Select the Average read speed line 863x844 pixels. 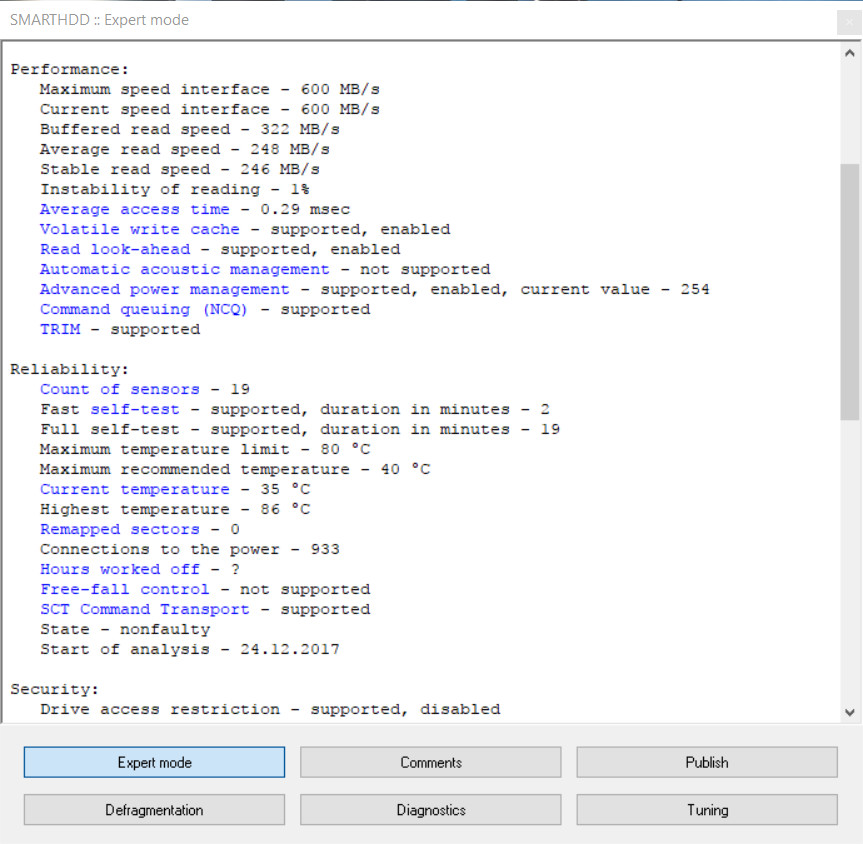185,149
